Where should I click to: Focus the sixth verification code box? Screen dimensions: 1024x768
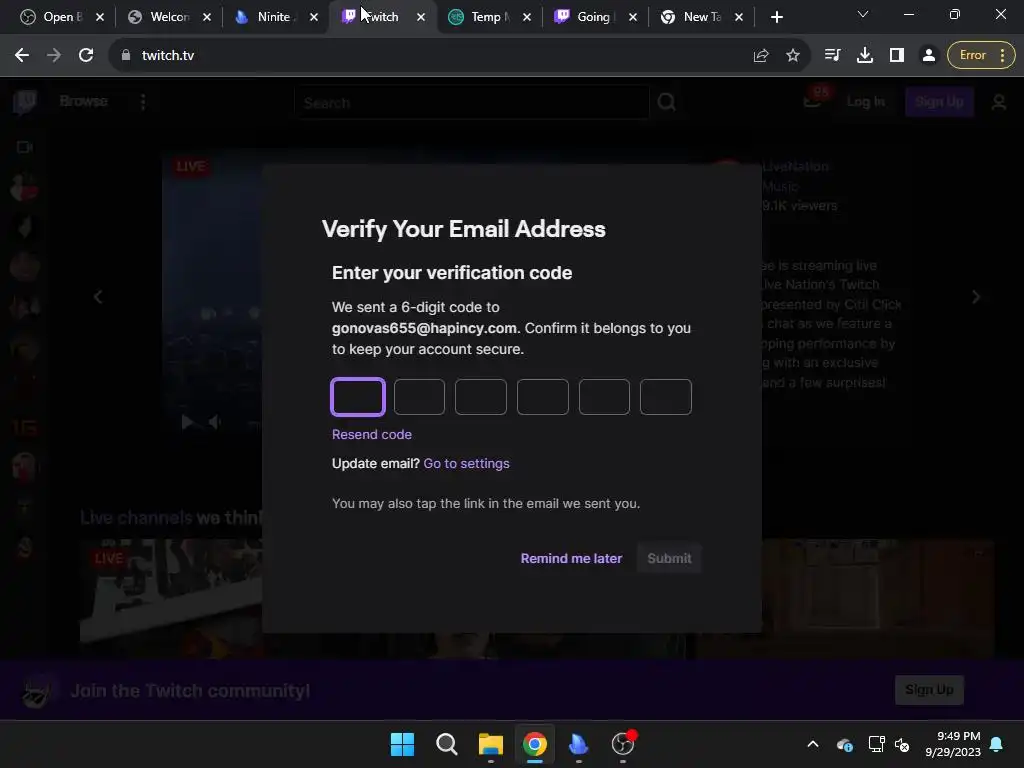(x=665, y=397)
